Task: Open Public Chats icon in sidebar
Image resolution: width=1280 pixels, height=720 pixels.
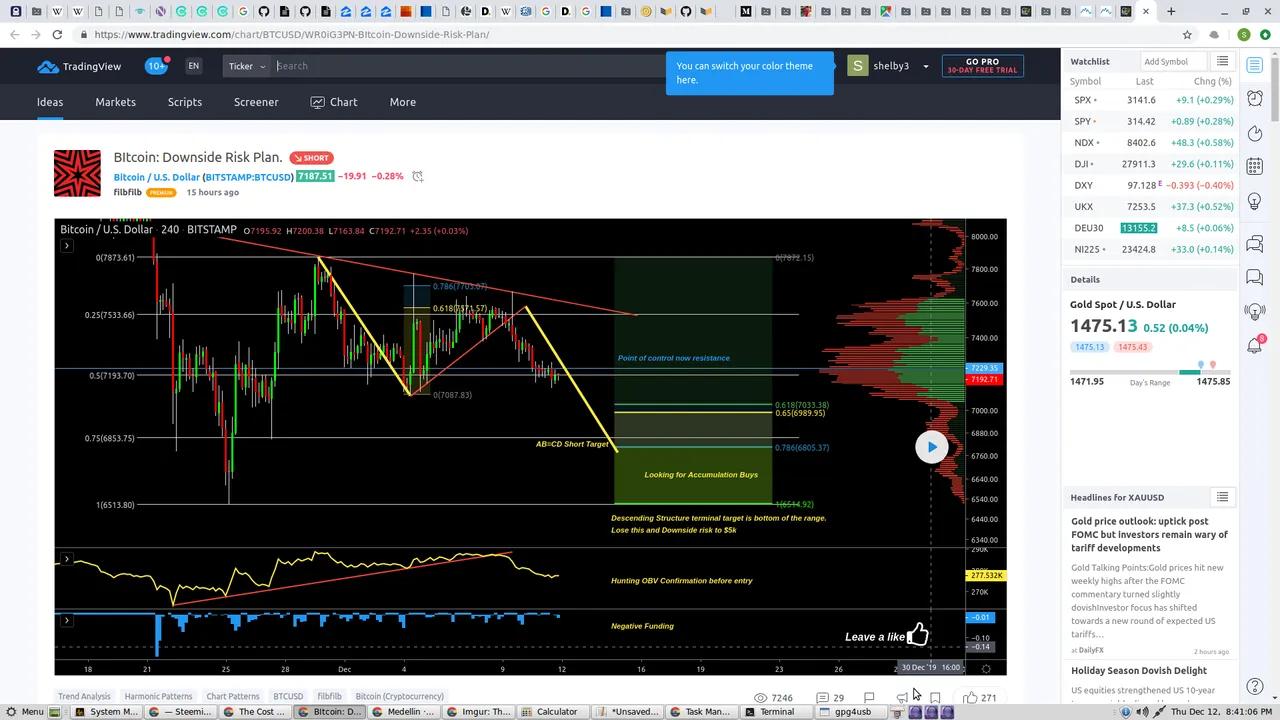Action: 1255,243
